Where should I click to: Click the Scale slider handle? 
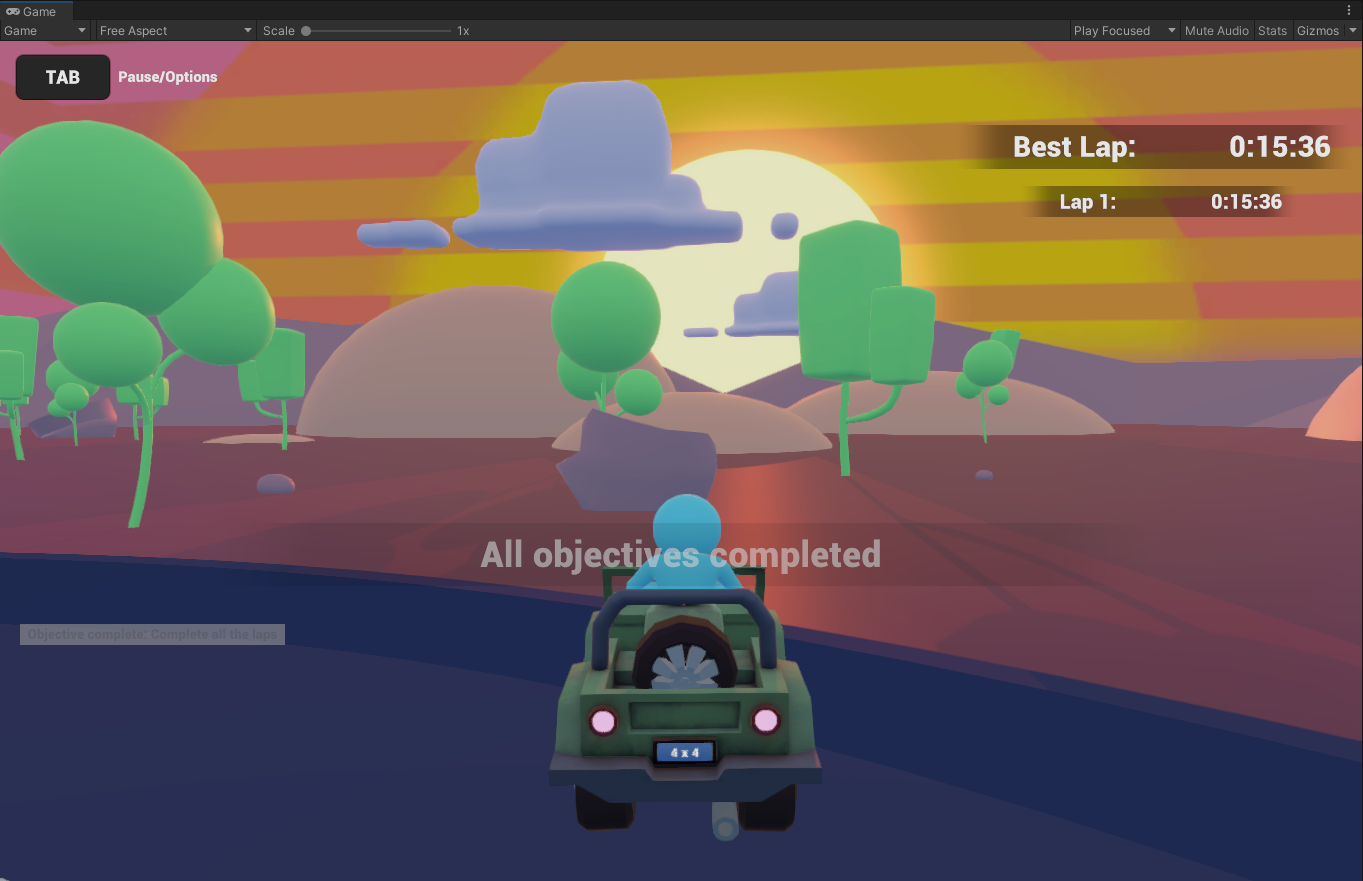306,30
